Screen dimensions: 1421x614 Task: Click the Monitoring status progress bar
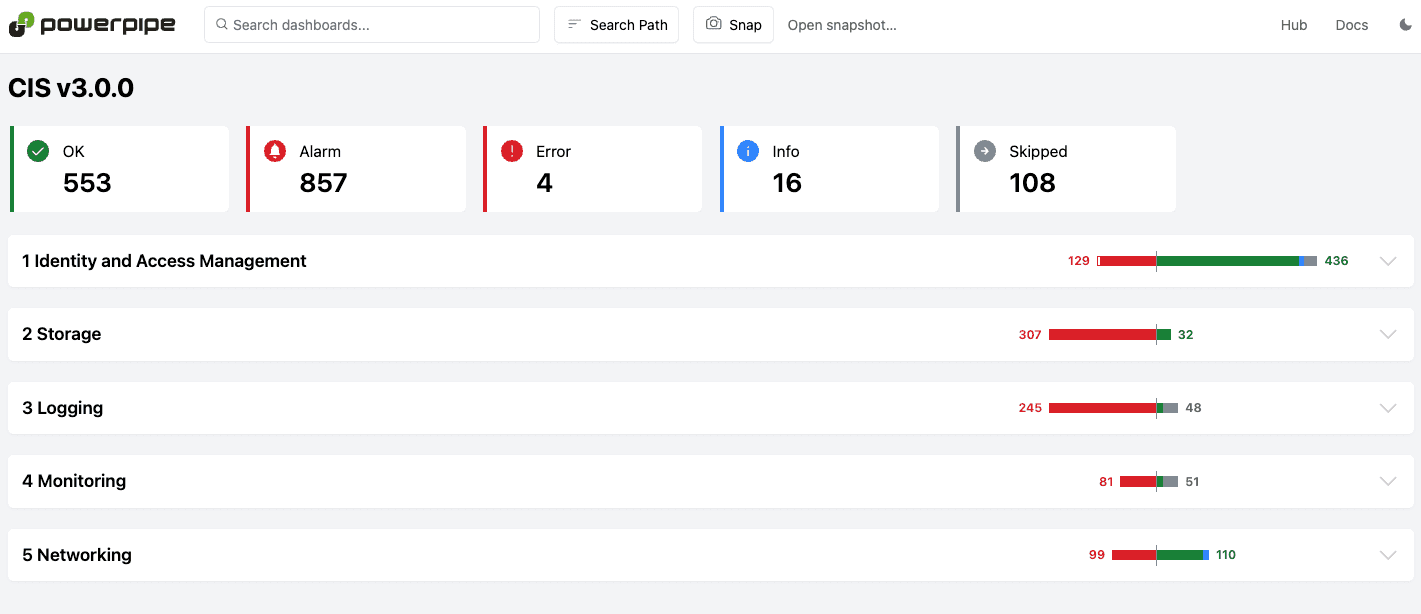[1149, 481]
